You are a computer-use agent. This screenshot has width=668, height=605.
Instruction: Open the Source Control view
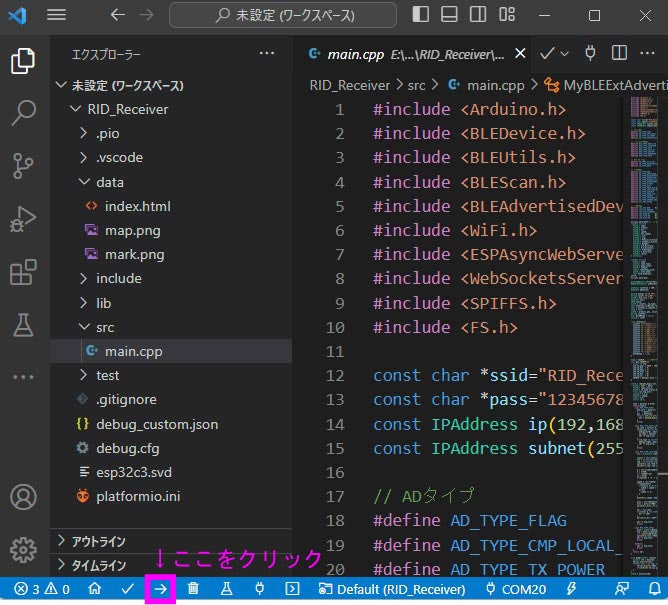(23, 166)
